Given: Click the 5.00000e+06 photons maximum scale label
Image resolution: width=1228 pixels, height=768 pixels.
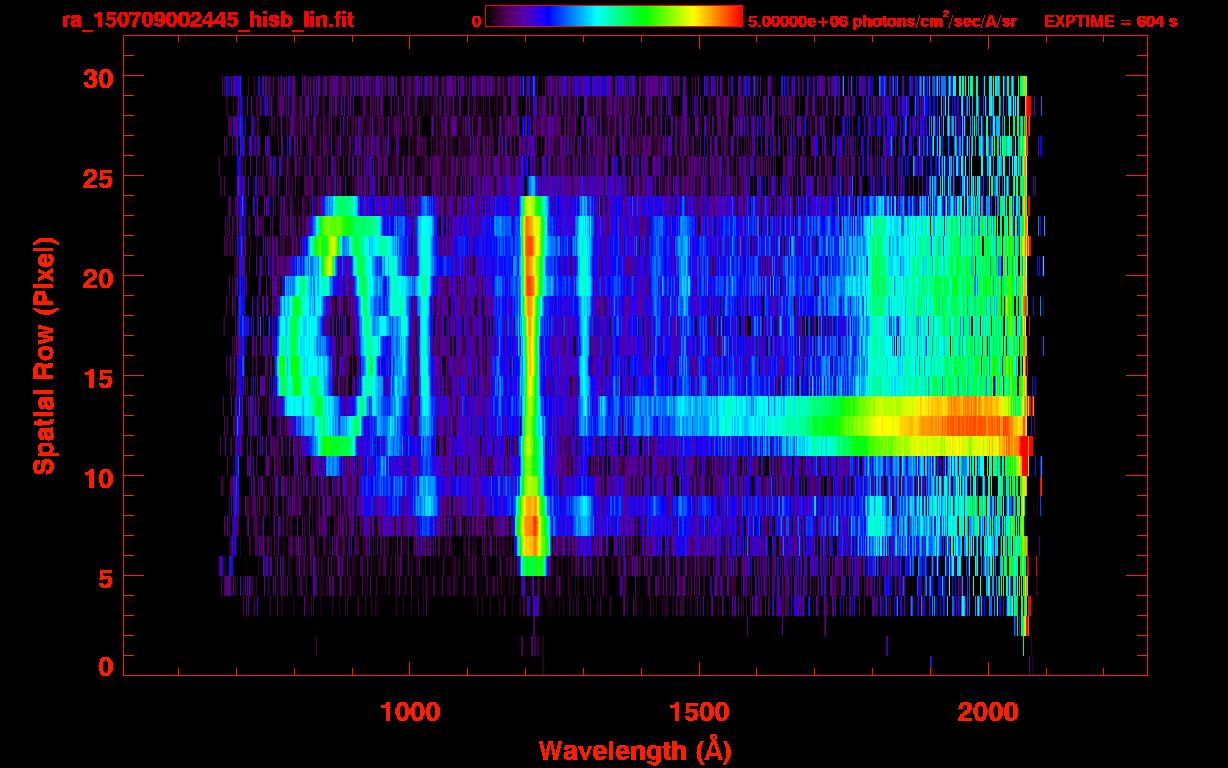Looking at the screenshot, I should [882, 21].
